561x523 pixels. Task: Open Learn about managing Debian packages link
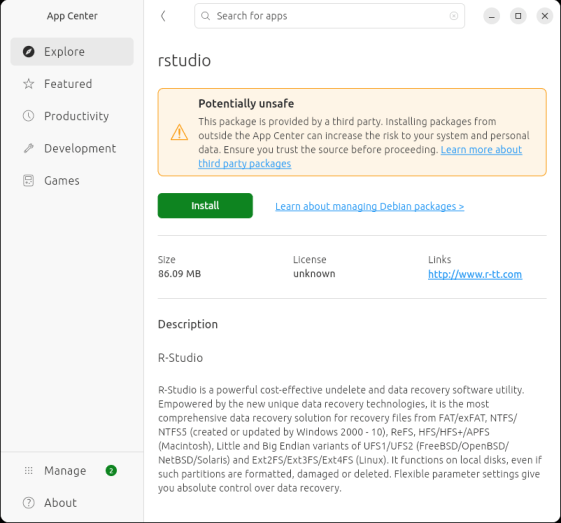370,206
